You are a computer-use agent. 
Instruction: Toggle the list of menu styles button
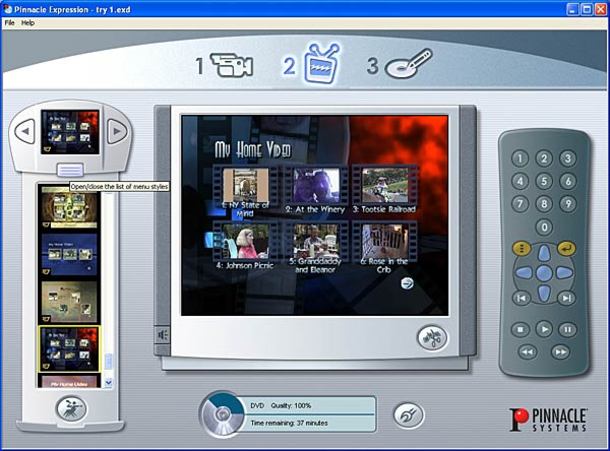70,170
